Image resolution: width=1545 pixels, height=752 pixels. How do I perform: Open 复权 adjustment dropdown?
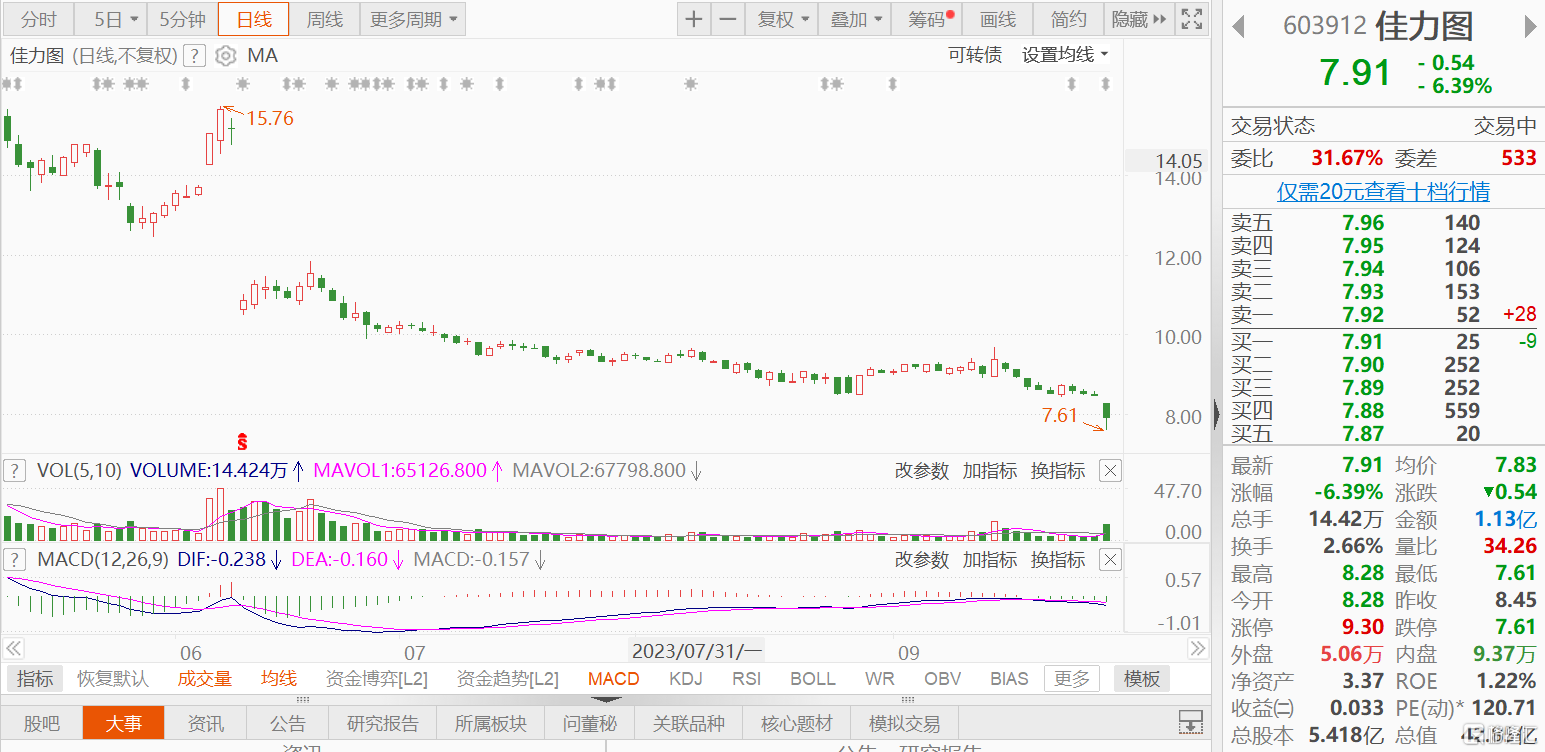pyautogui.click(x=782, y=19)
